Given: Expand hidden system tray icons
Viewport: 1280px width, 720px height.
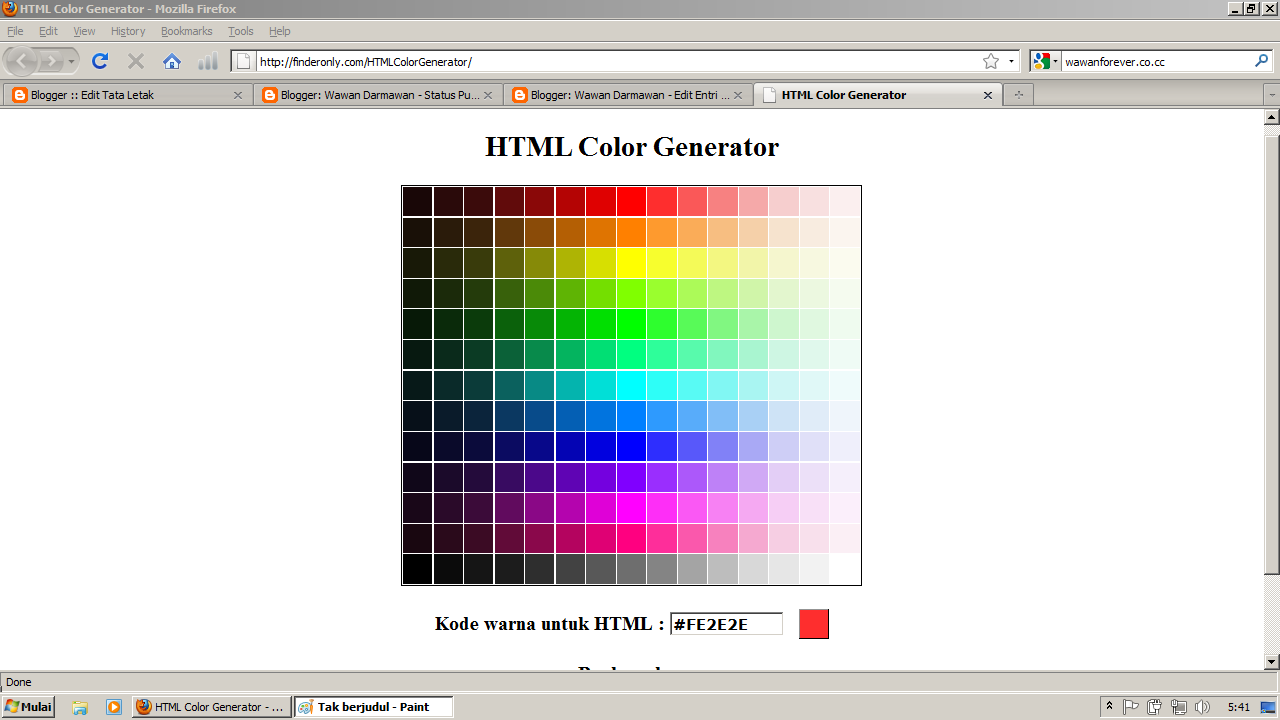Looking at the screenshot, I should (1108, 707).
